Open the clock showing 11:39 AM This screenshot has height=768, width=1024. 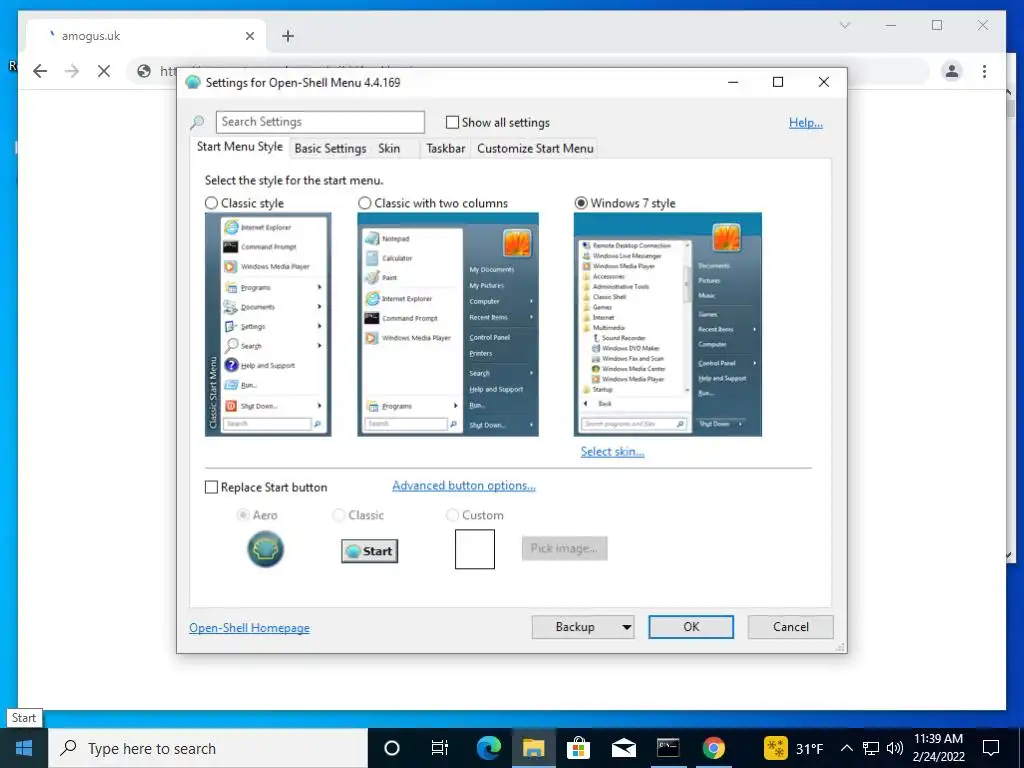[938, 748]
